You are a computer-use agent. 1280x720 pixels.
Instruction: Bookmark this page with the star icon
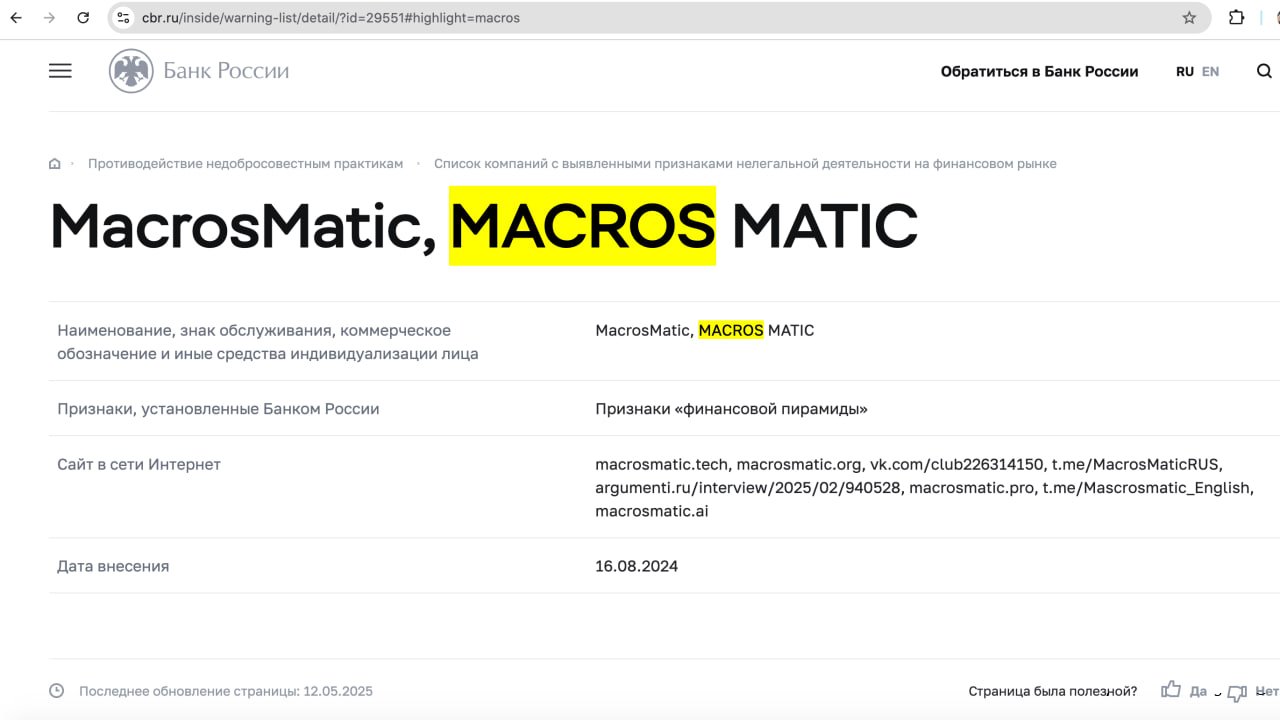point(1189,18)
